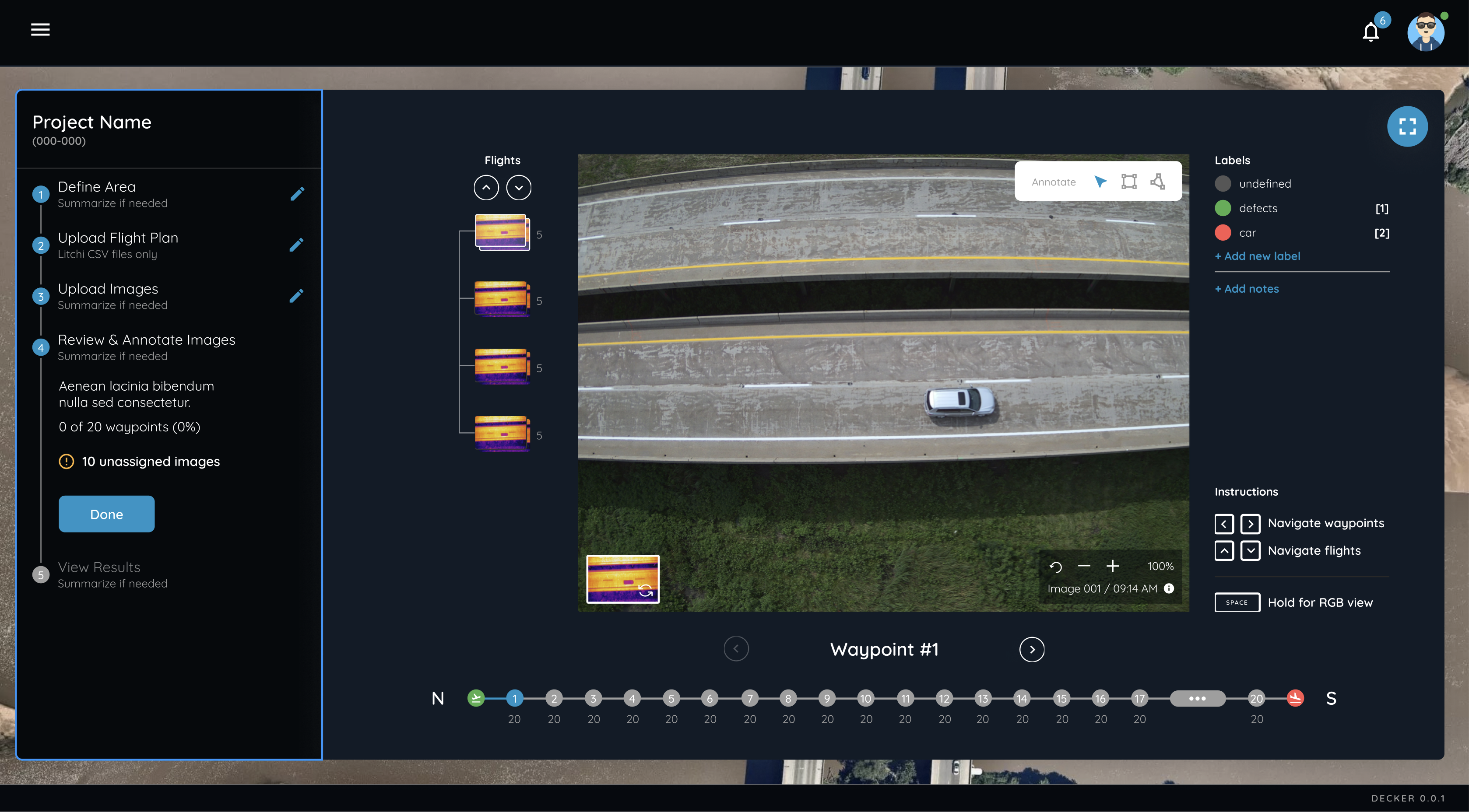Select the bounding box annotation tool
1469x812 pixels.
tap(1128, 181)
